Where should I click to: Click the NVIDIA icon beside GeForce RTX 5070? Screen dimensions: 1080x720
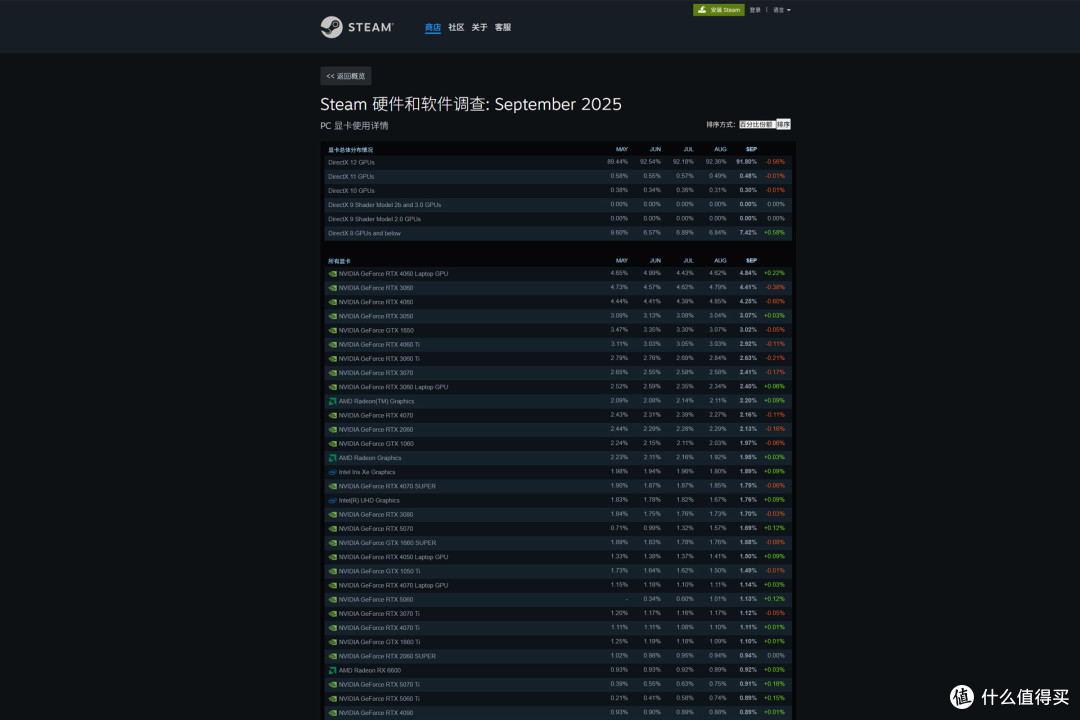(x=333, y=528)
